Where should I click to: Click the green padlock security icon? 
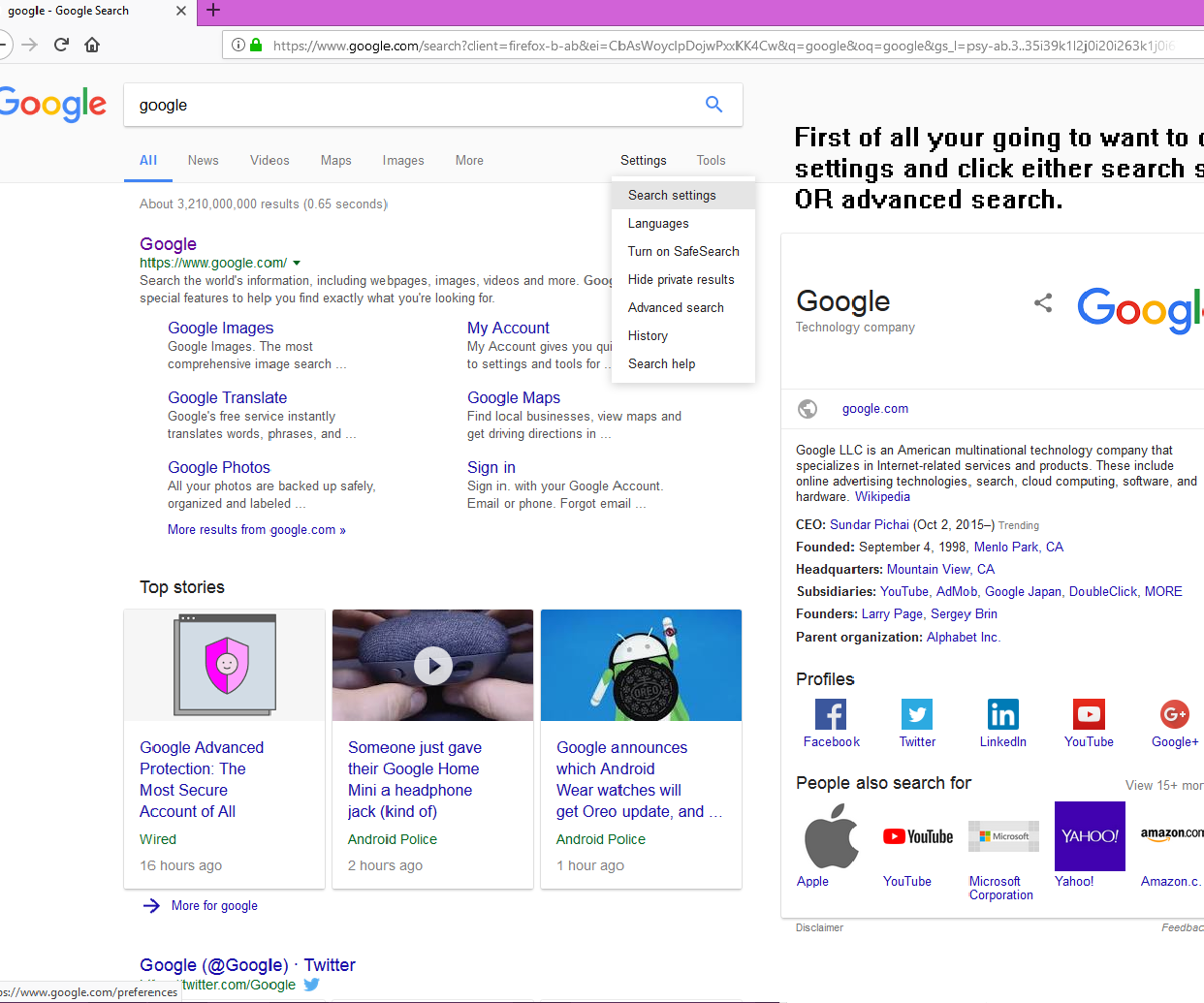coord(256,45)
